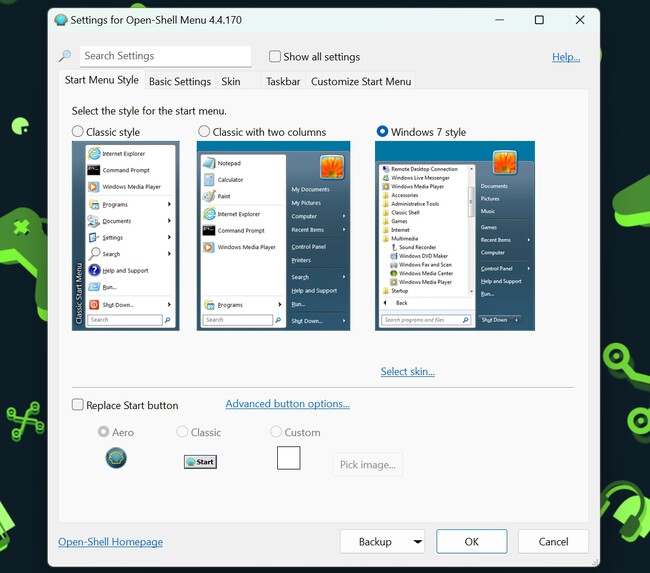The image size is (650, 573).
Task: Focus the Search Settings input field
Action: click(x=165, y=56)
